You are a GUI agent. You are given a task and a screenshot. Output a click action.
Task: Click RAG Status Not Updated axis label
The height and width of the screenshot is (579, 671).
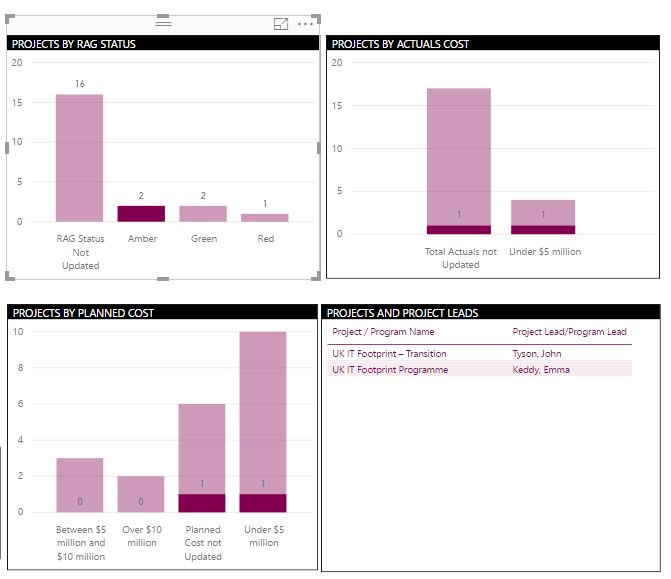[80, 252]
